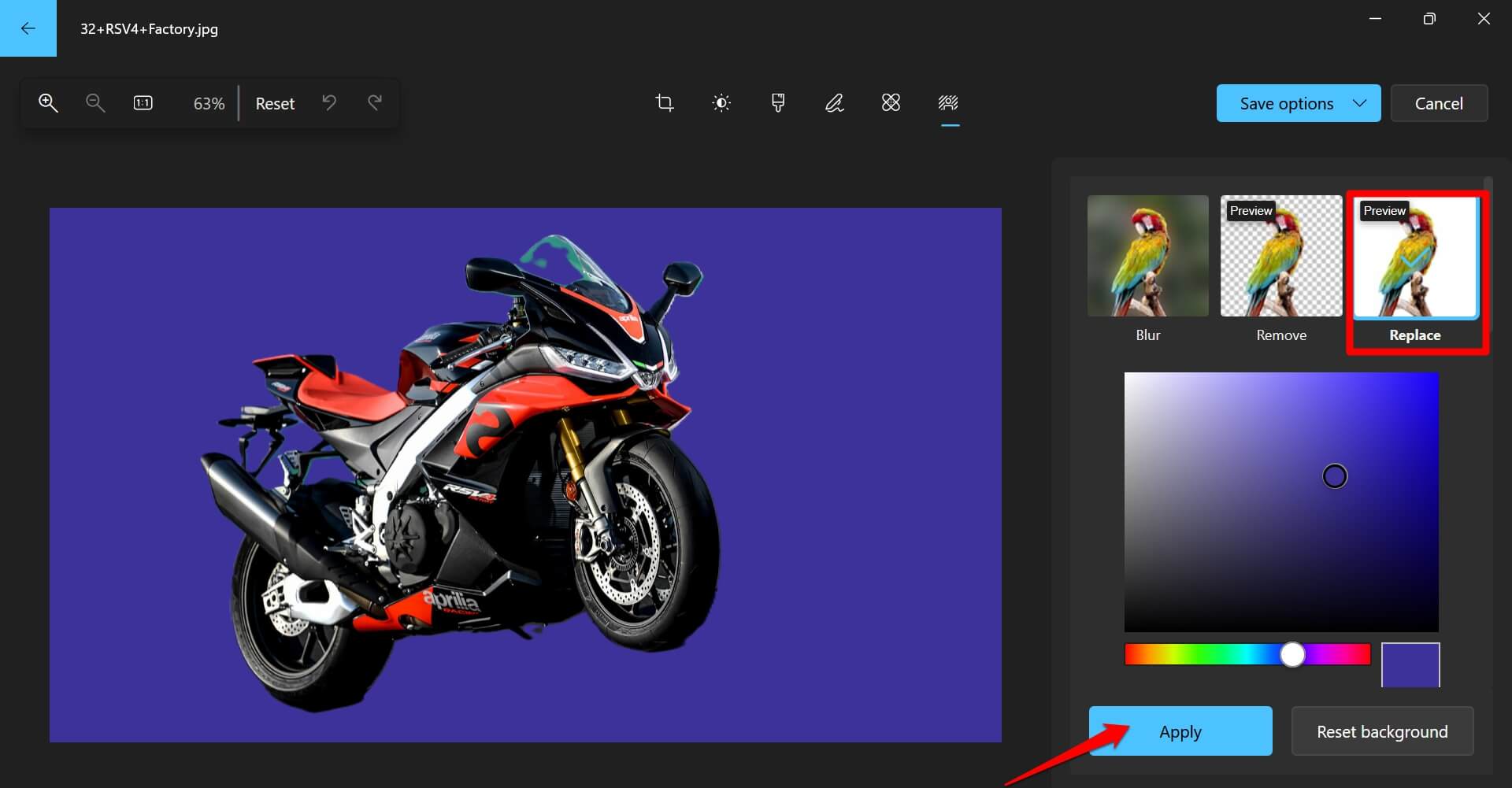Close the Photos window
The height and width of the screenshot is (788, 1512).
(x=1484, y=19)
